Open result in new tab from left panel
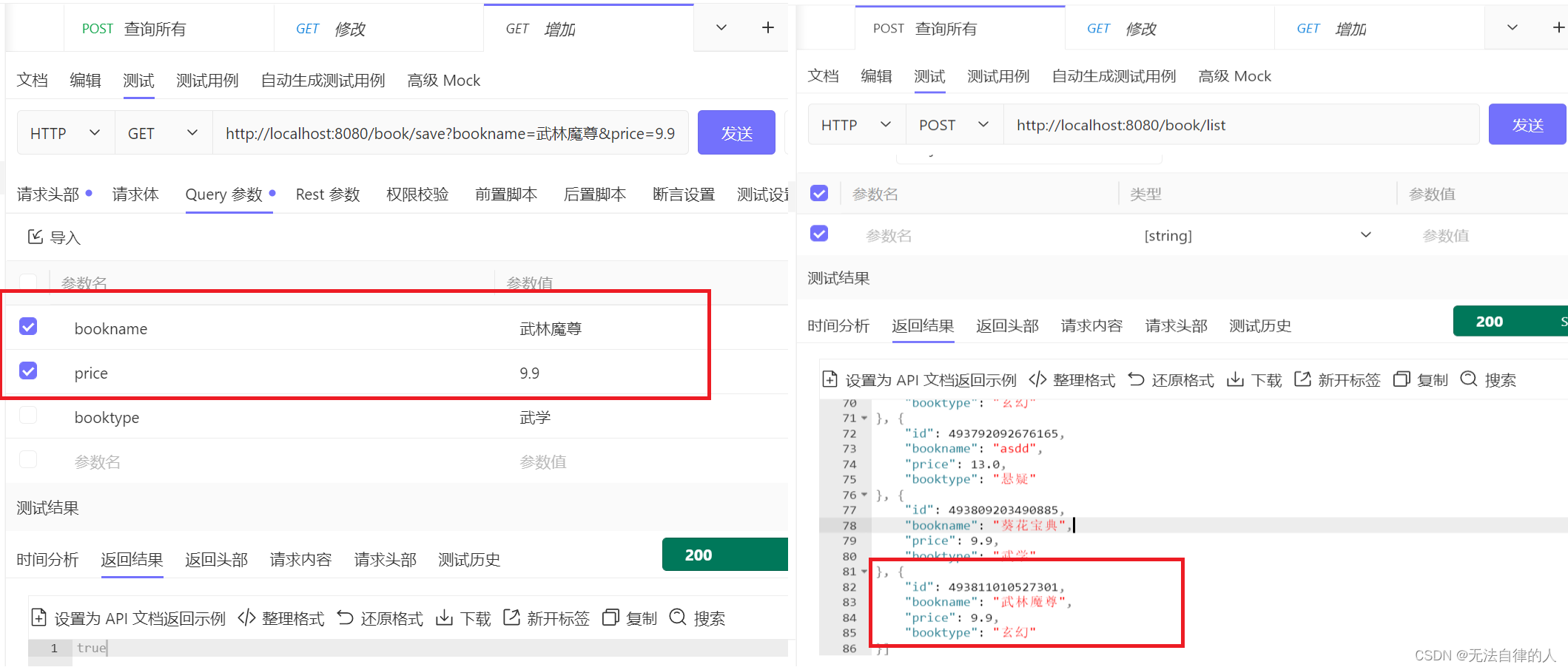Screen dimensions: 1568x670 (x=511, y=617)
